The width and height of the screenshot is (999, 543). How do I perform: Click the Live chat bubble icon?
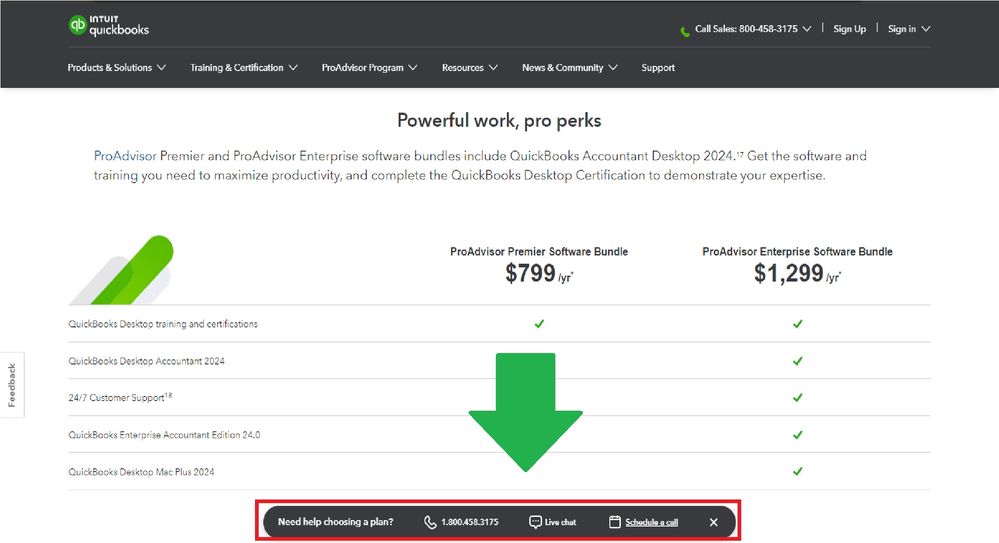click(535, 522)
